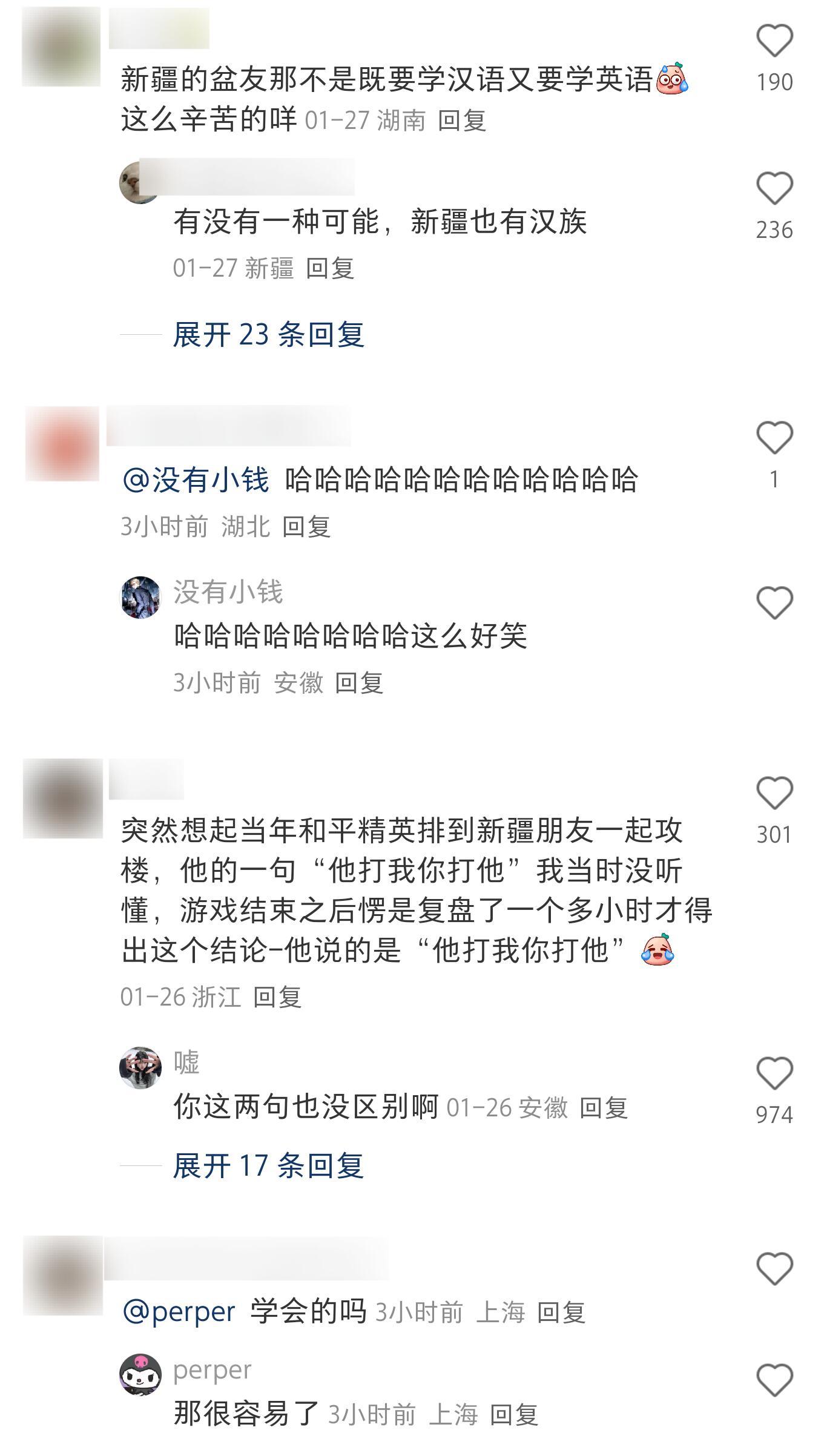Tap heart on 学会的吗 comment
Image resolution: width=827 pixels, height=1456 pixels.
[x=774, y=1269]
